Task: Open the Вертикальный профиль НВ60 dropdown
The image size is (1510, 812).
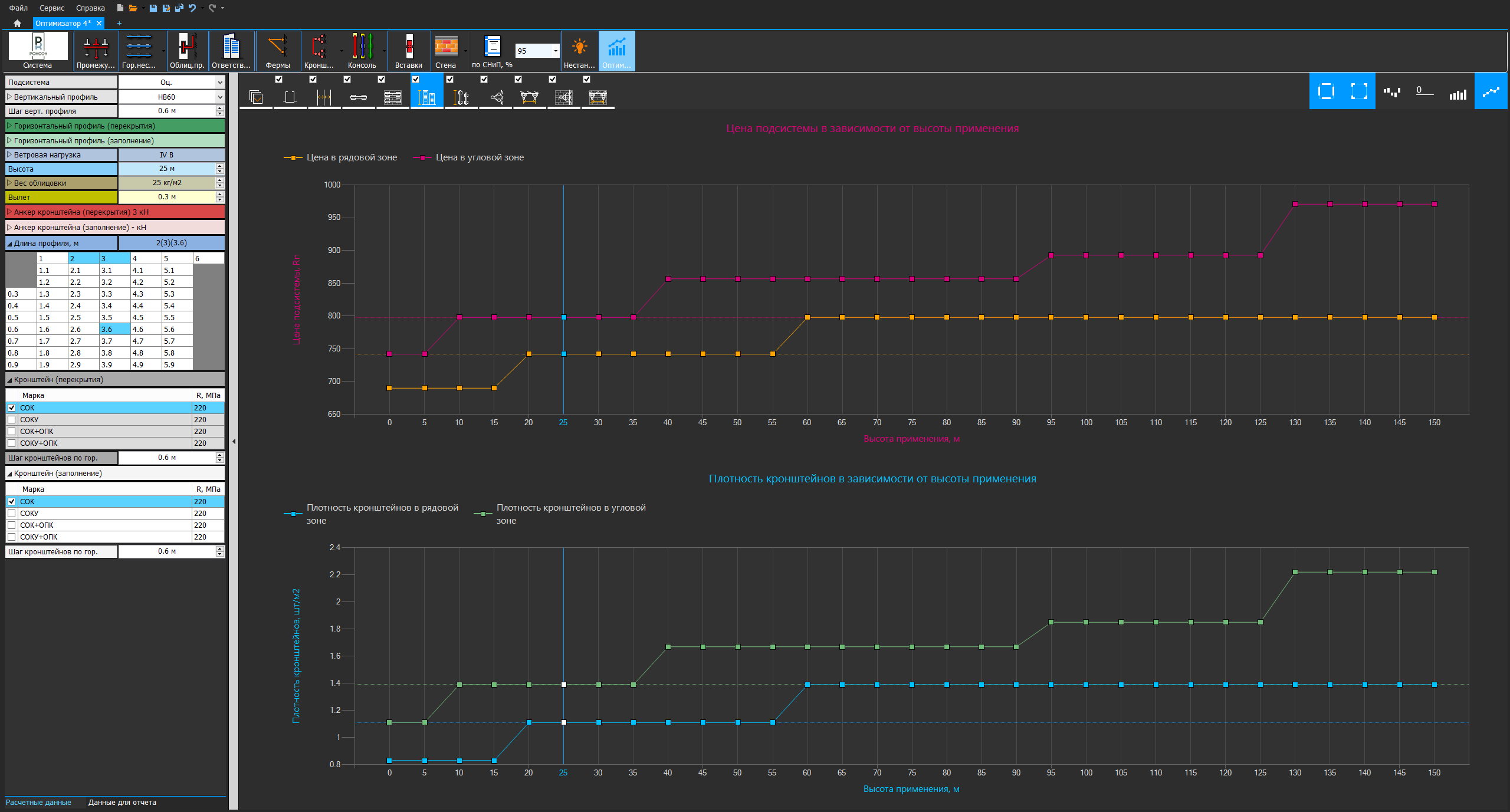Action: pos(220,97)
